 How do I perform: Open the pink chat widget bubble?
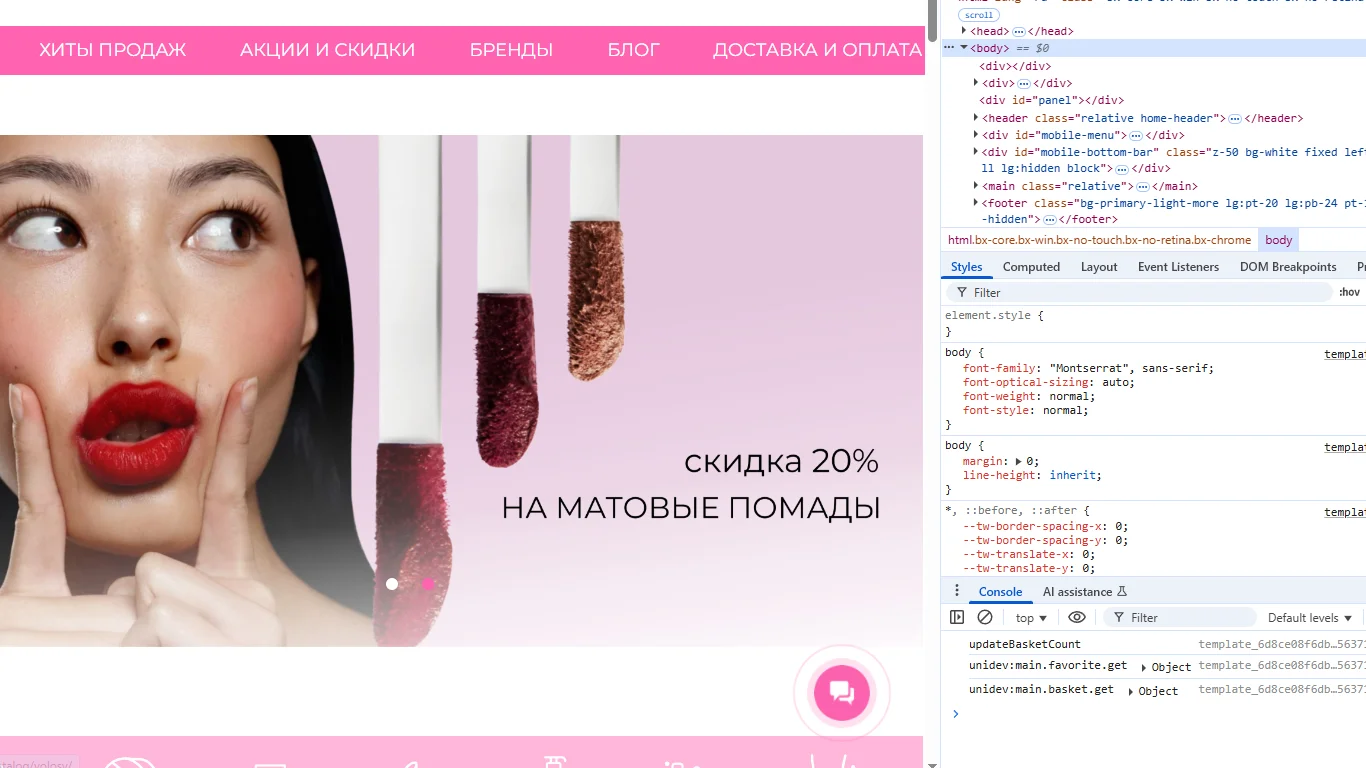click(x=841, y=692)
